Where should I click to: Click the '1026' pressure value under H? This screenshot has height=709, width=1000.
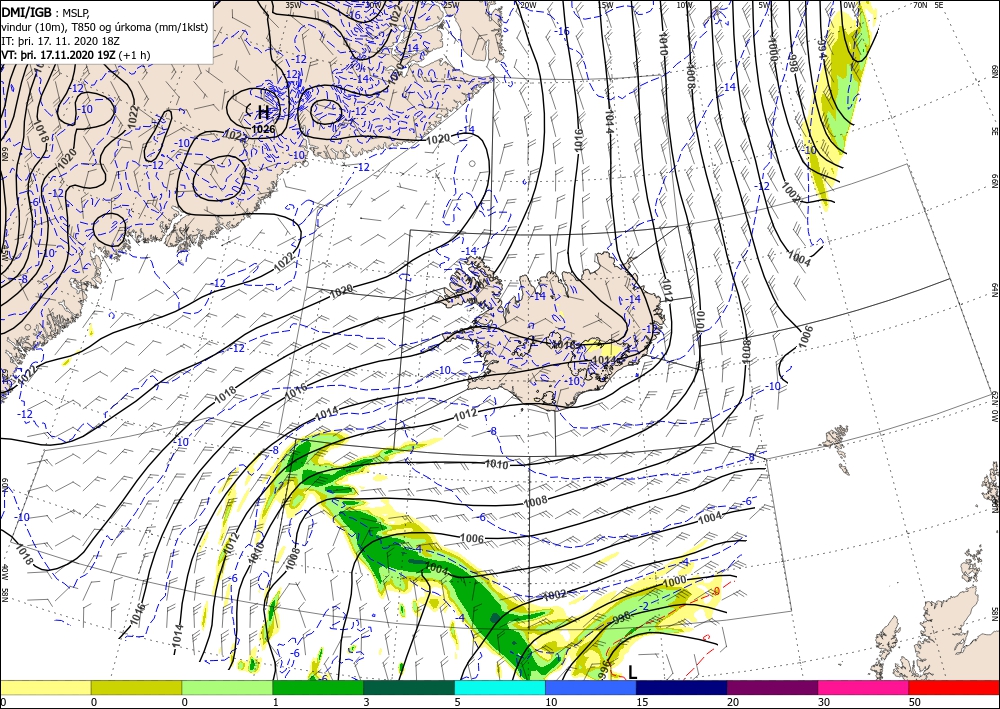(263, 129)
